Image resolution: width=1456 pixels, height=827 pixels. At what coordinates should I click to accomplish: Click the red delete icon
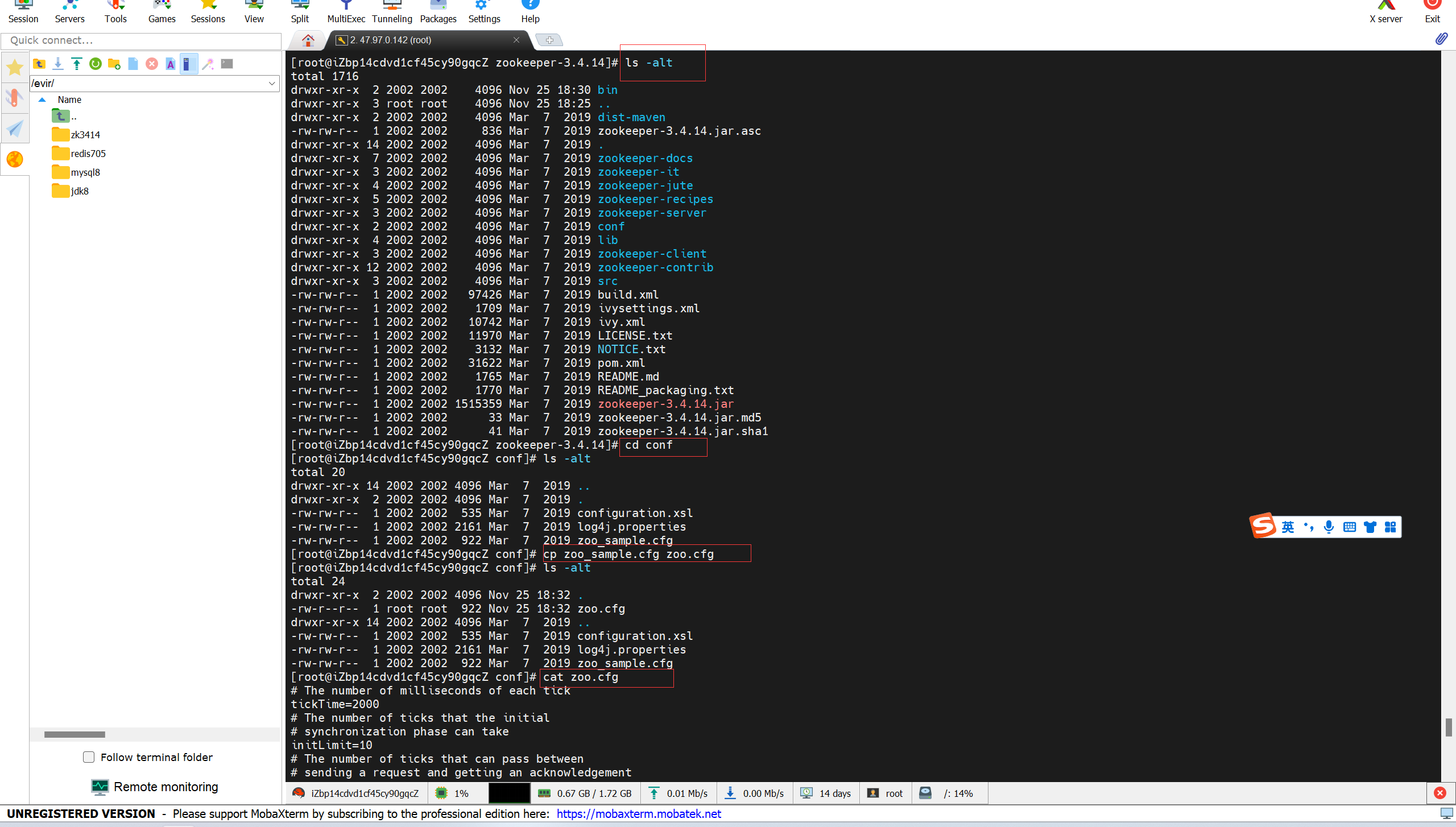[x=152, y=64]
